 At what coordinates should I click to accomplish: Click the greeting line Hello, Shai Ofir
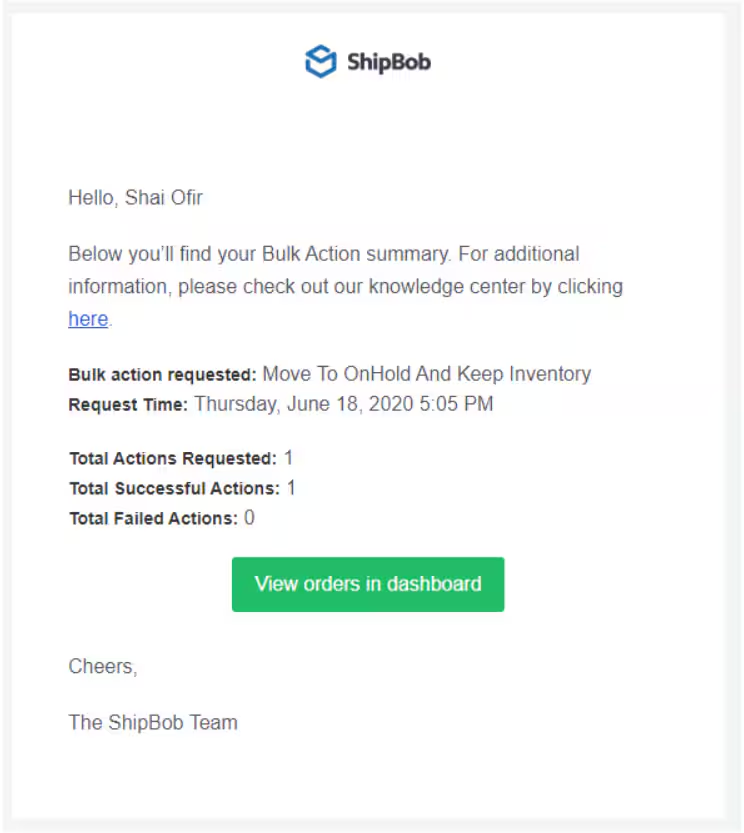(x=135, y=197)
